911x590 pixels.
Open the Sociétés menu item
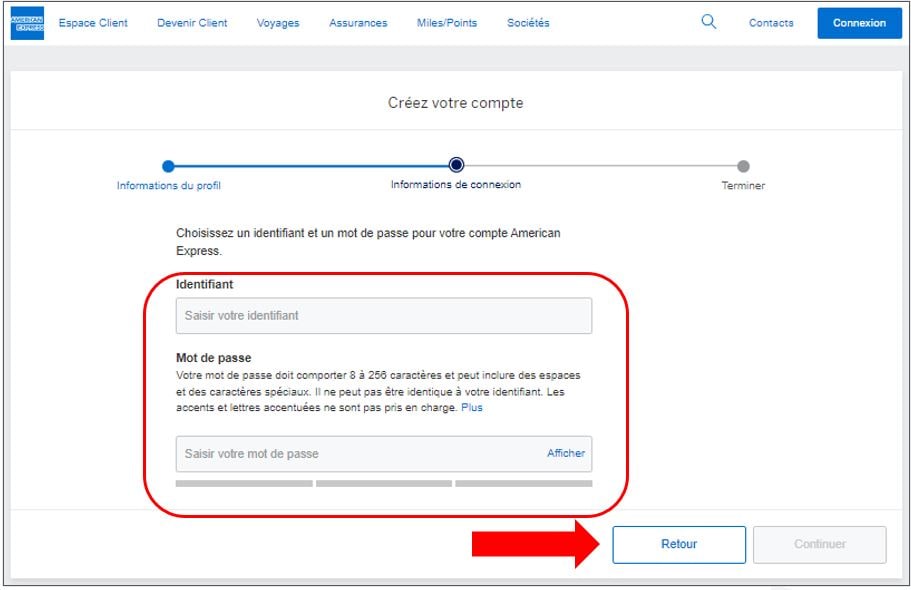528,23
